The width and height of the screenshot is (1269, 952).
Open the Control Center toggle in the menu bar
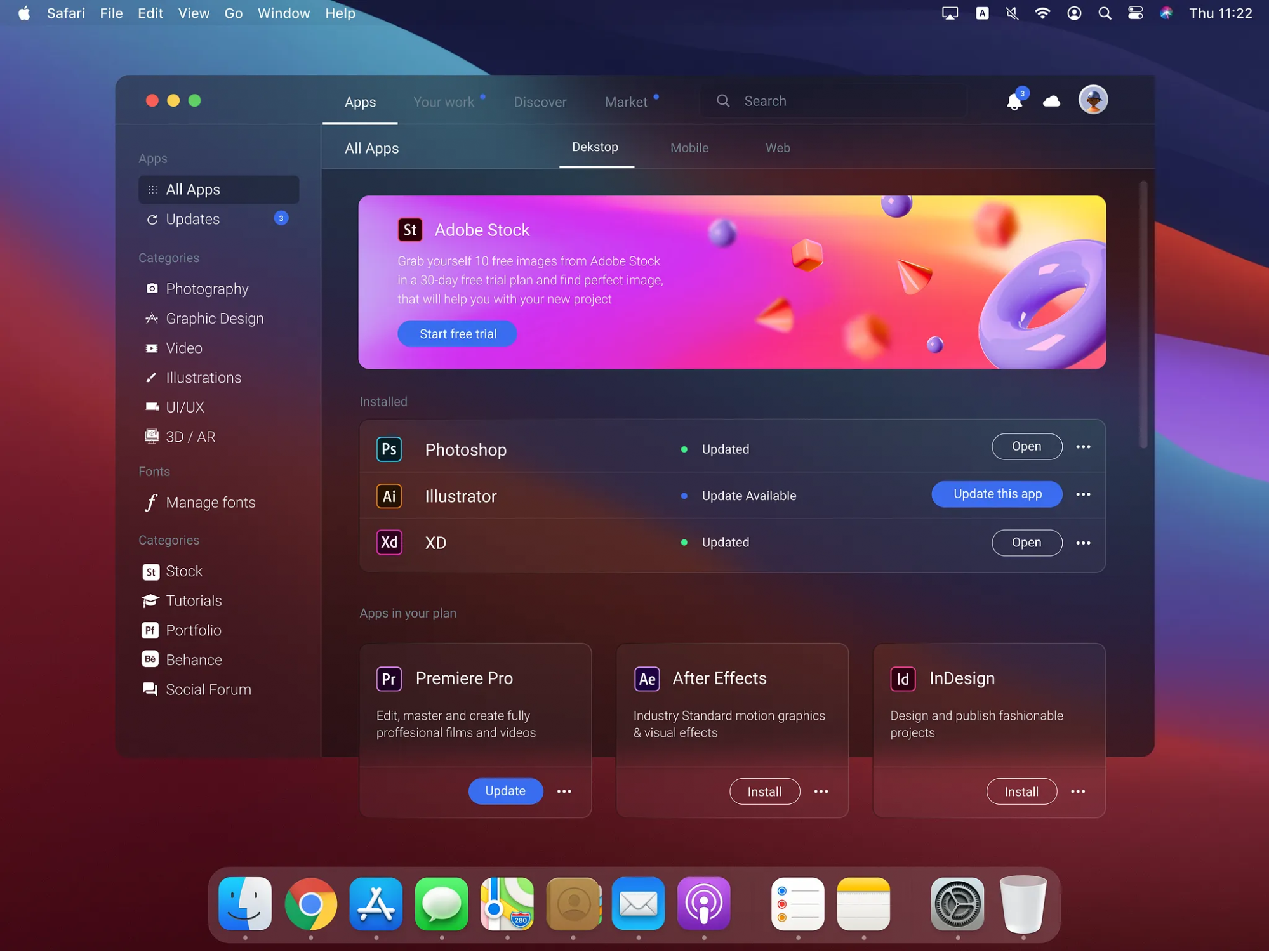[1135, 13]
